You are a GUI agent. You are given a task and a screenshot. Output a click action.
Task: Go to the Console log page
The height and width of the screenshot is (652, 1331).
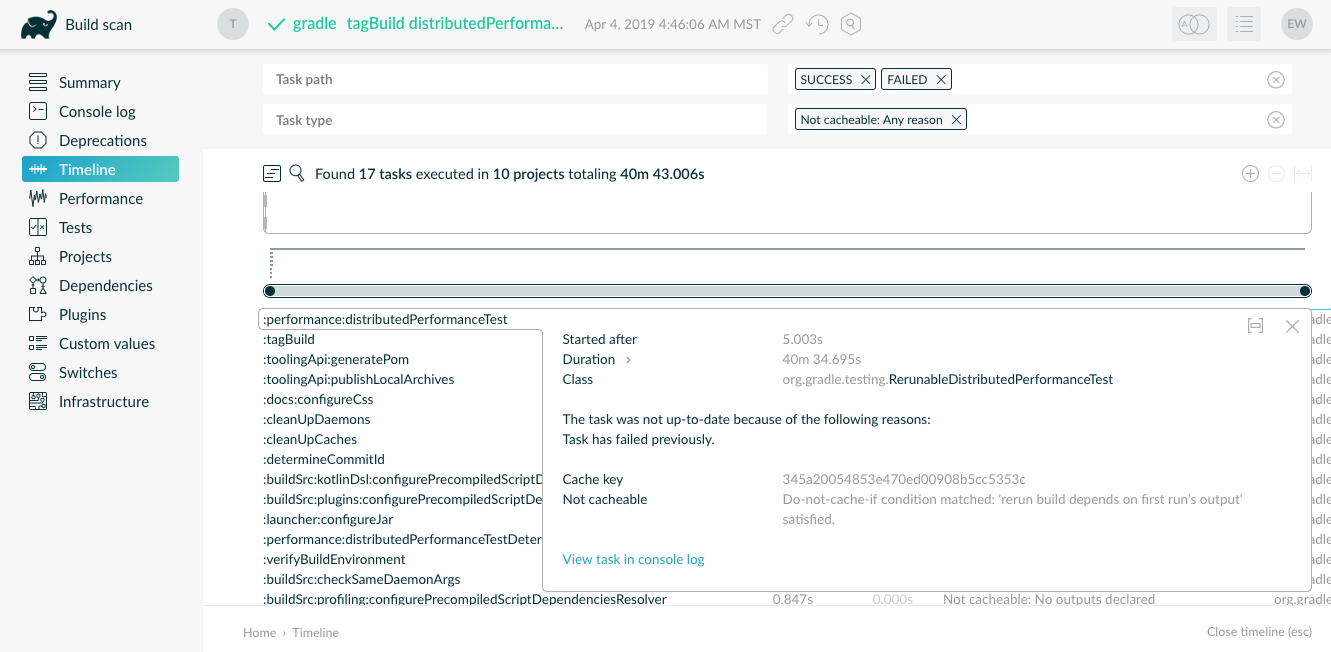pyautogui.click(x=97, y=111)
